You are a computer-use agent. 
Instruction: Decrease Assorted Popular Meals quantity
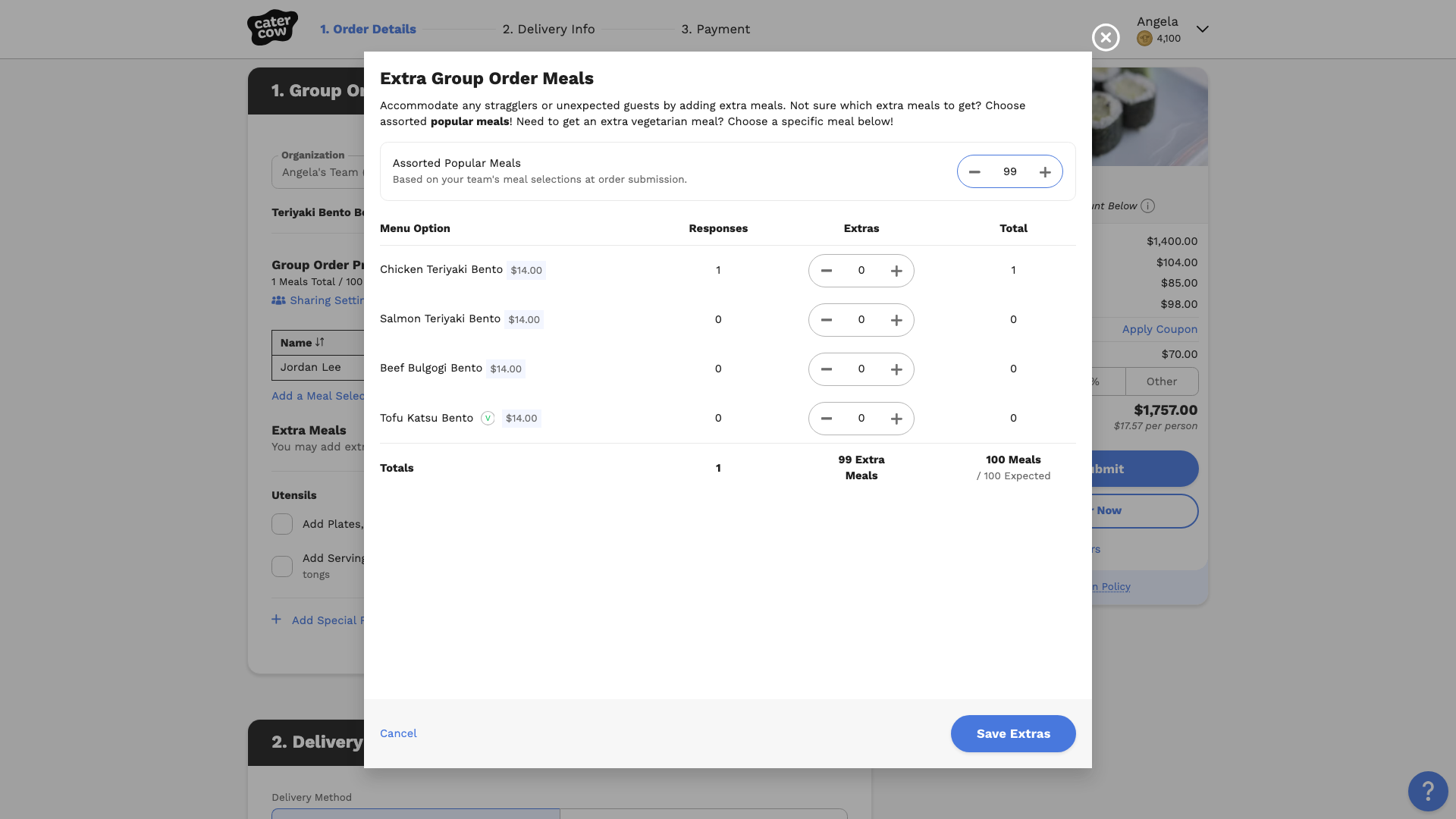point(974,172)
